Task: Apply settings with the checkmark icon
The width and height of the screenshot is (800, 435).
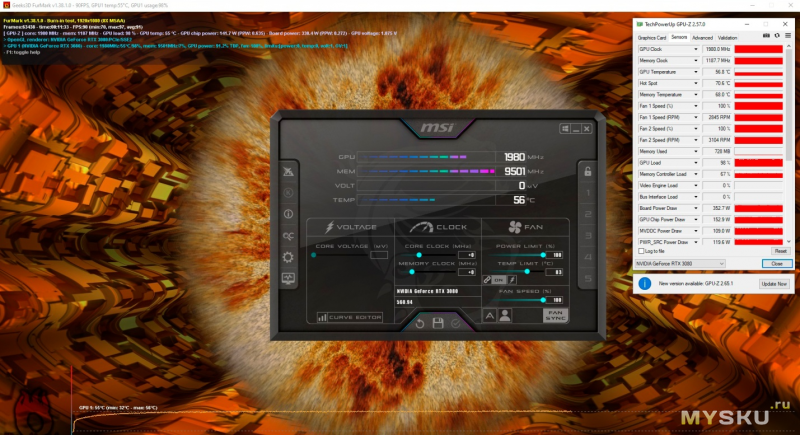Action: click(x=456, y=323)
